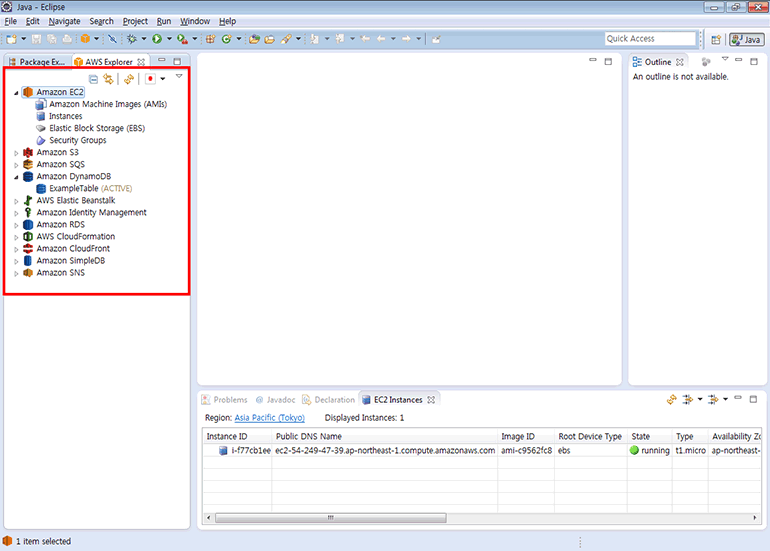
Task: Click the Quick Access search field
Action: [649, 39]
